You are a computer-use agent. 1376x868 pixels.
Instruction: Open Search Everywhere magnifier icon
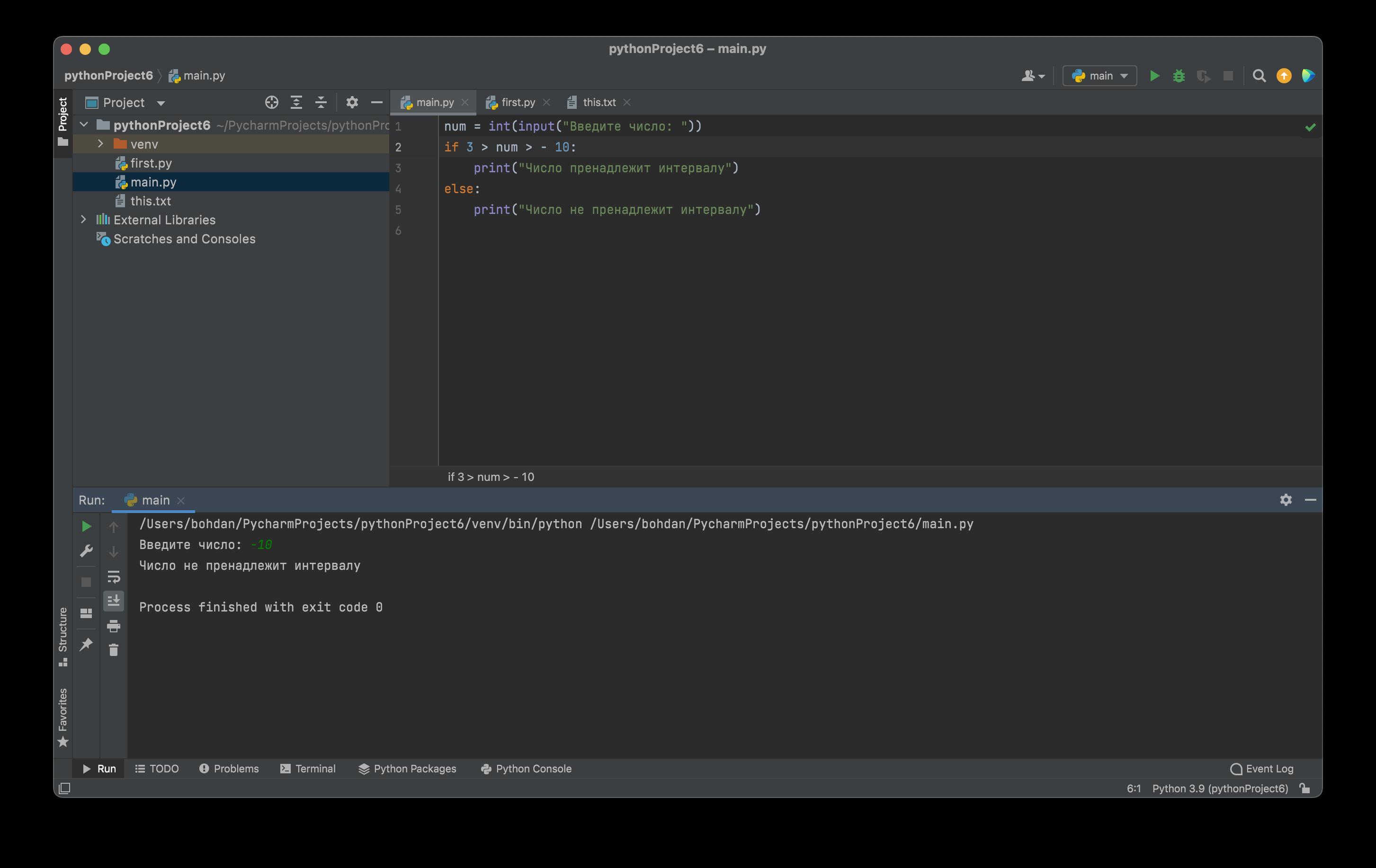(1259, 76)
